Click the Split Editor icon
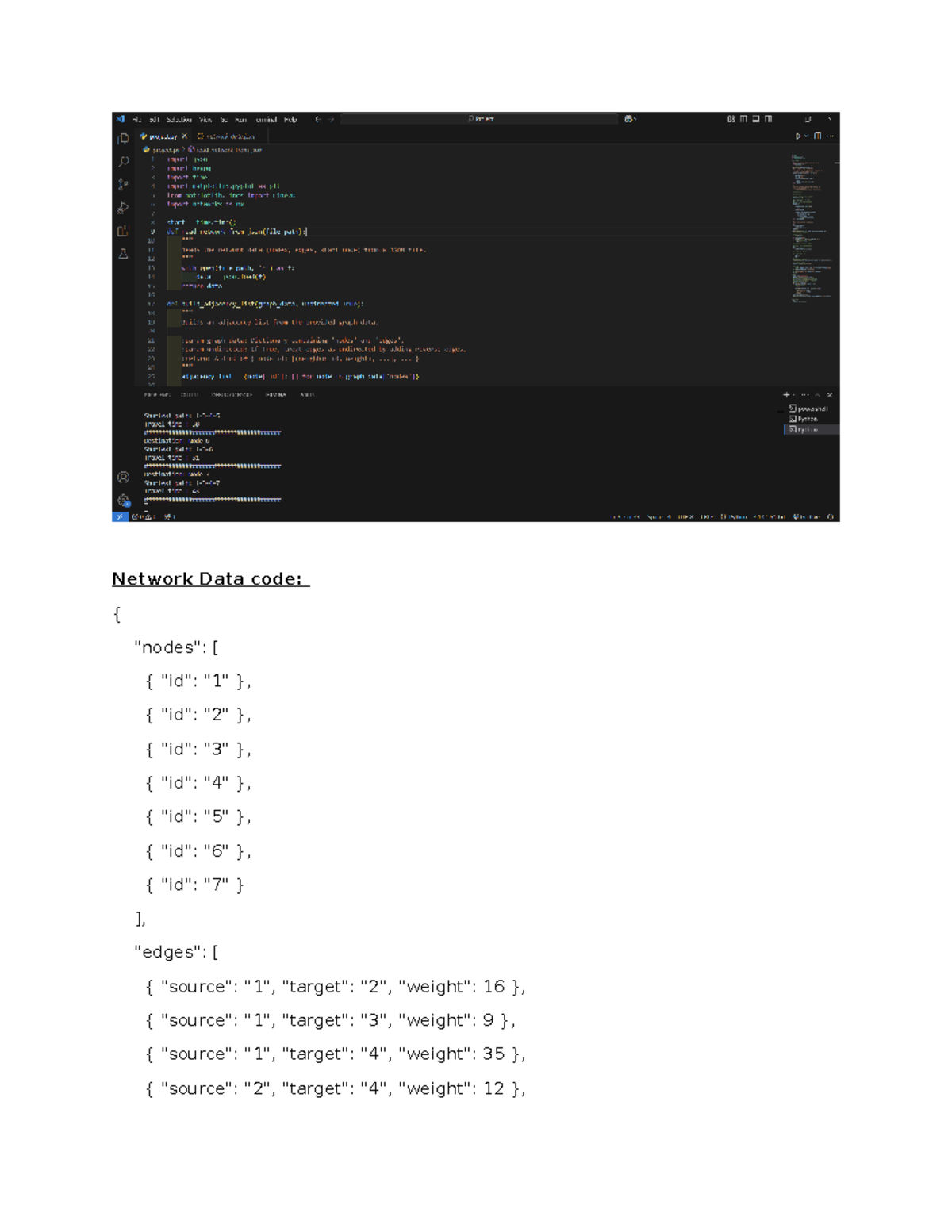Image resolution: width=952 pixels, height=1232 pixels. click(818, 136)
